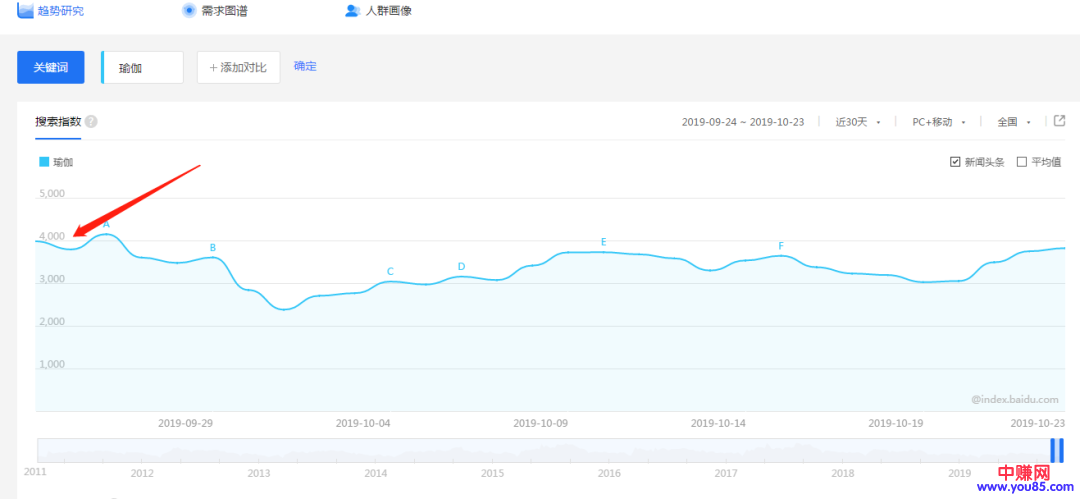Click the 瑜伽 keyword input field
Viewport: 1080px width, 499px height.
click(x=143, y=68)
